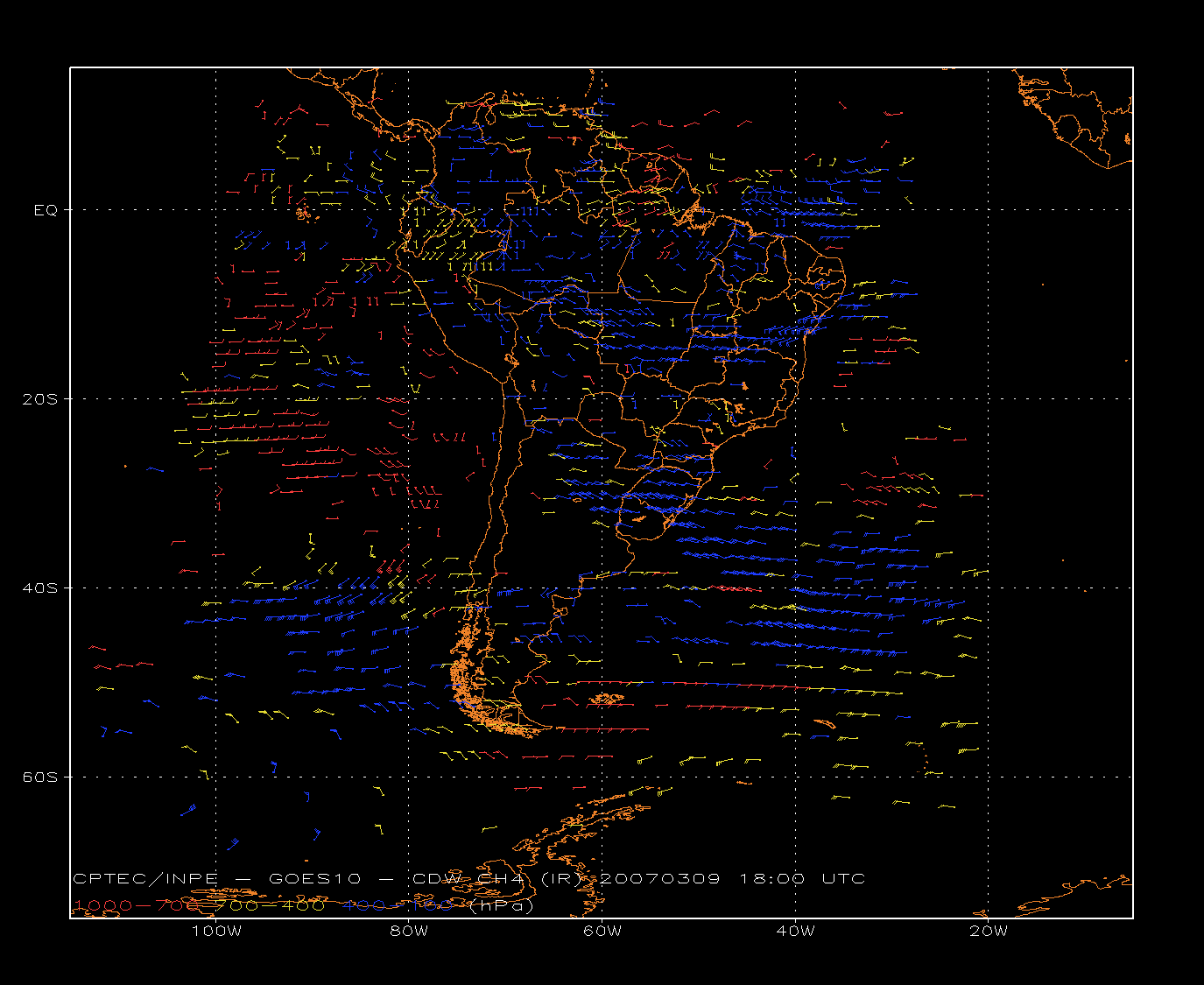
Task: Click the 100W longitude label
Action: (x=216, y=931)
